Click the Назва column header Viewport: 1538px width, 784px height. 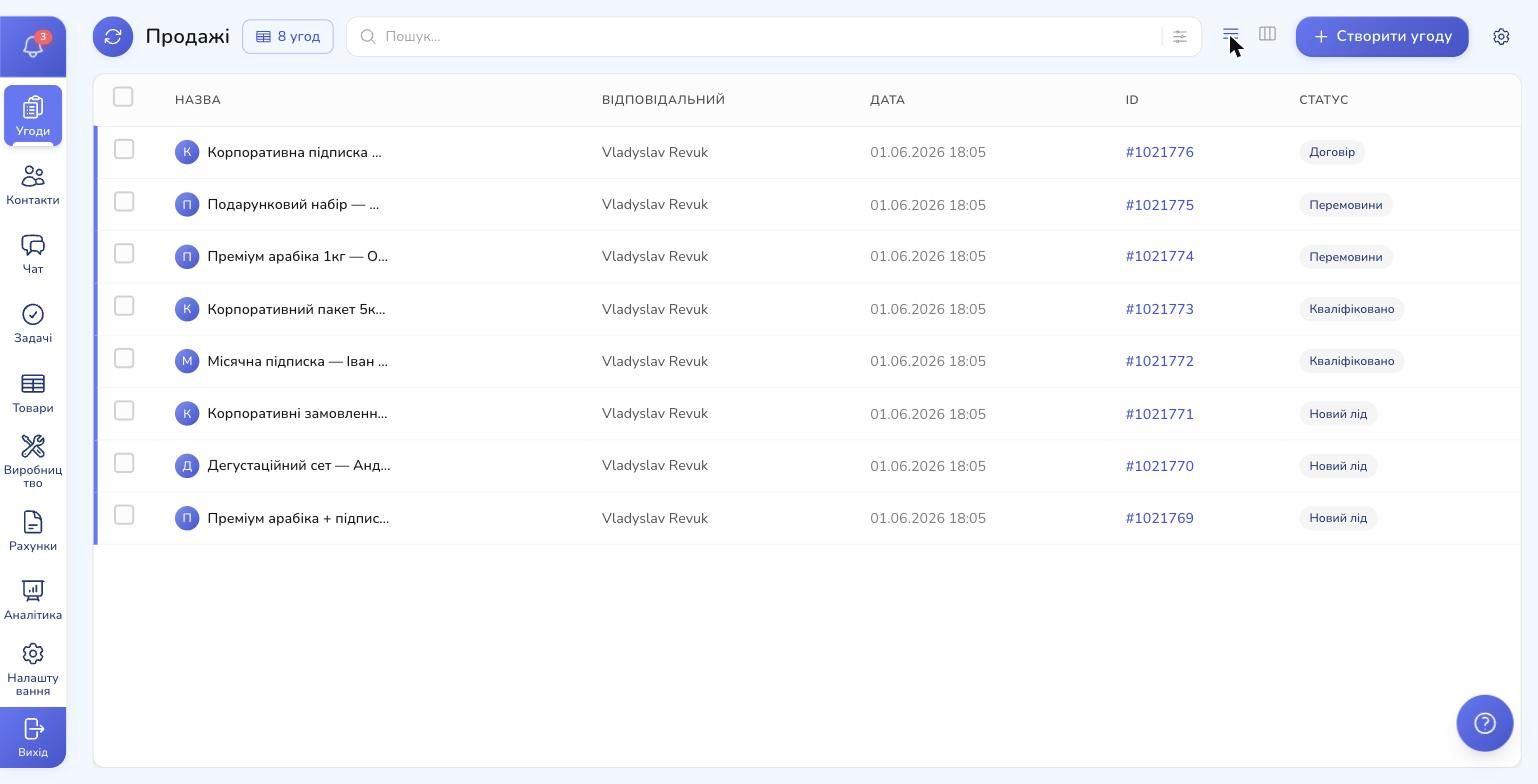tap(198, 100)
